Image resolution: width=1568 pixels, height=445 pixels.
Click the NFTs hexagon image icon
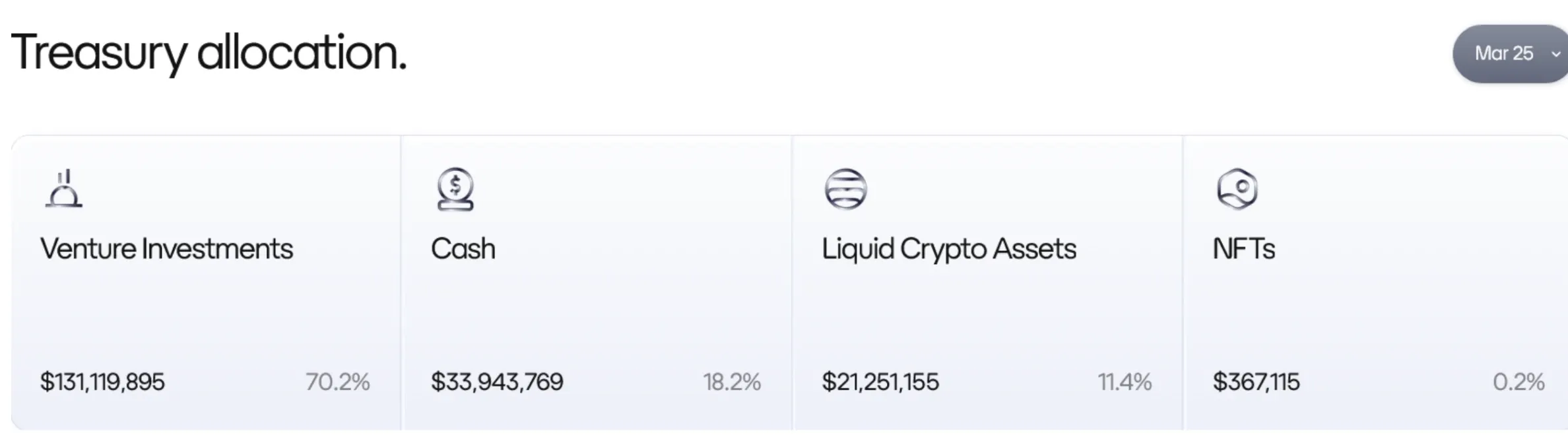click(x=1237, y=189)
